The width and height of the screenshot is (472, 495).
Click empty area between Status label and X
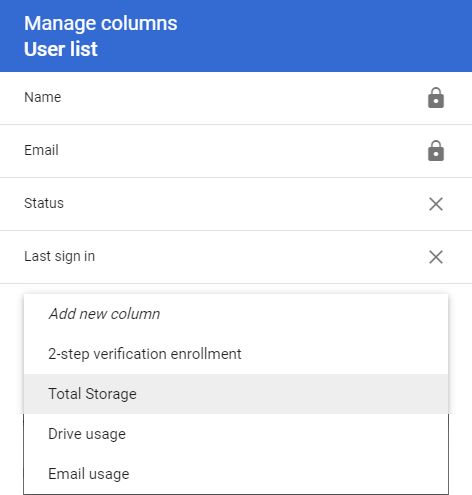[x=243, y=204]
